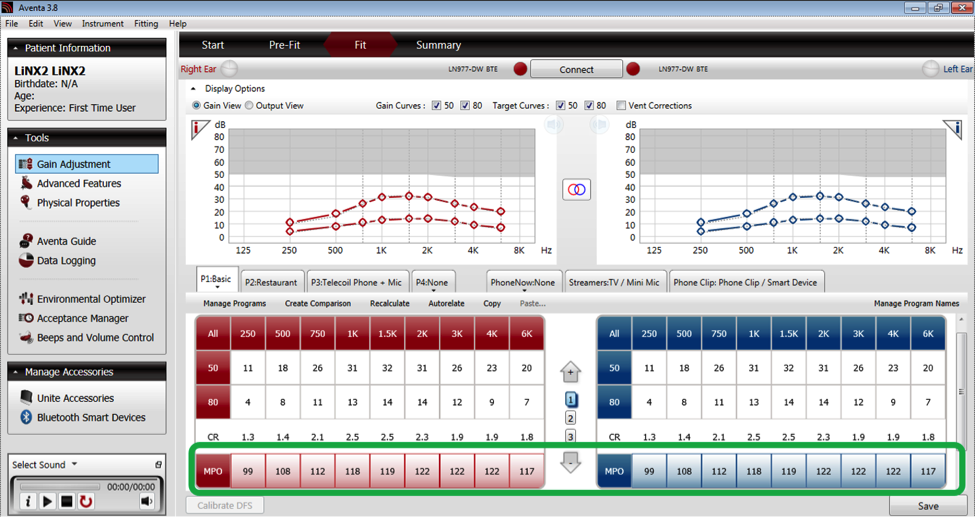Stop sound playback
The image size is (975, 517).
click(x=67, y=501)
